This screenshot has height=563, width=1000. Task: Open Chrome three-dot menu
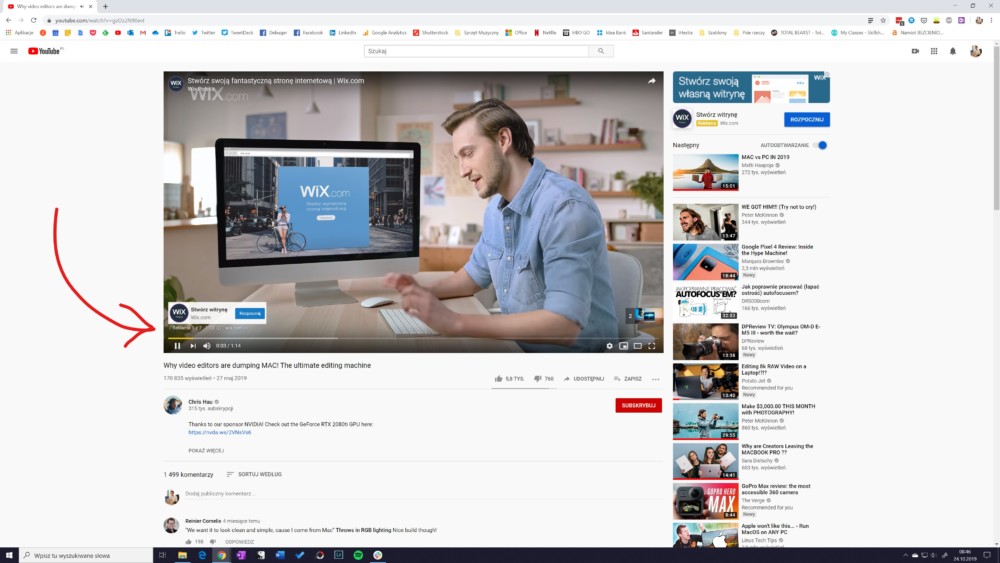(992, 20)
